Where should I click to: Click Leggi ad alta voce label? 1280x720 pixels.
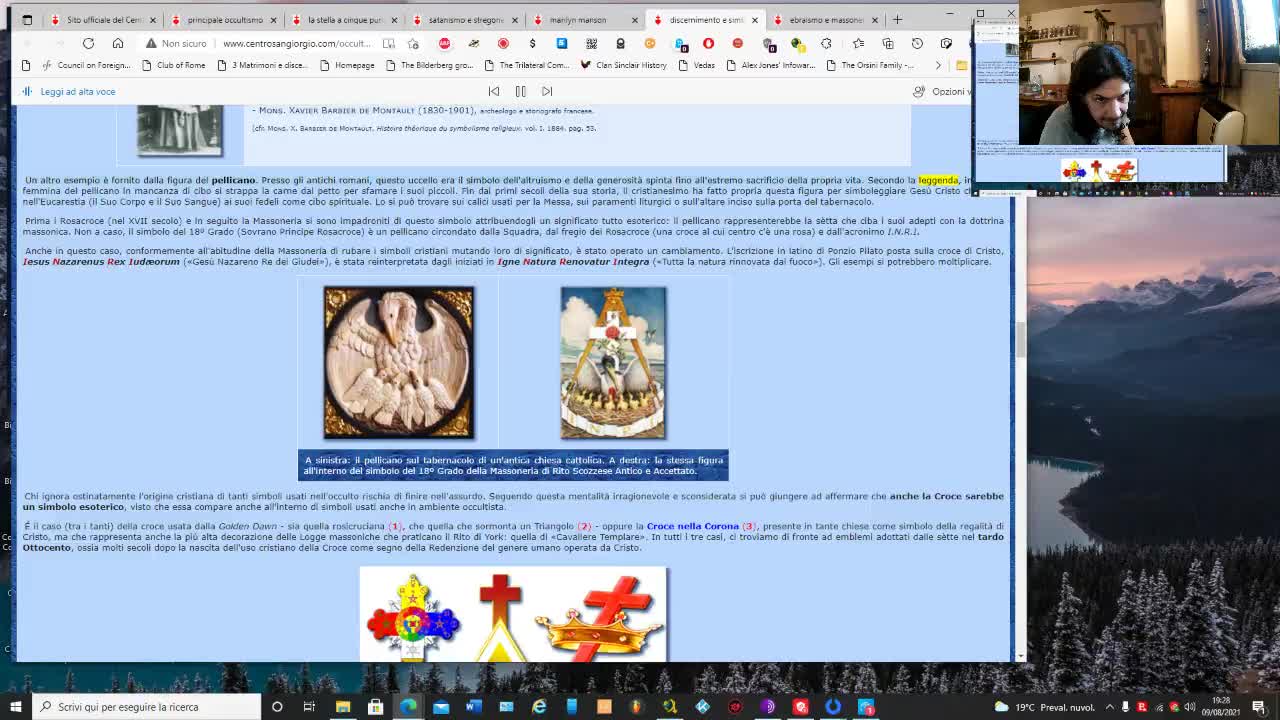[x=77, y=91]
